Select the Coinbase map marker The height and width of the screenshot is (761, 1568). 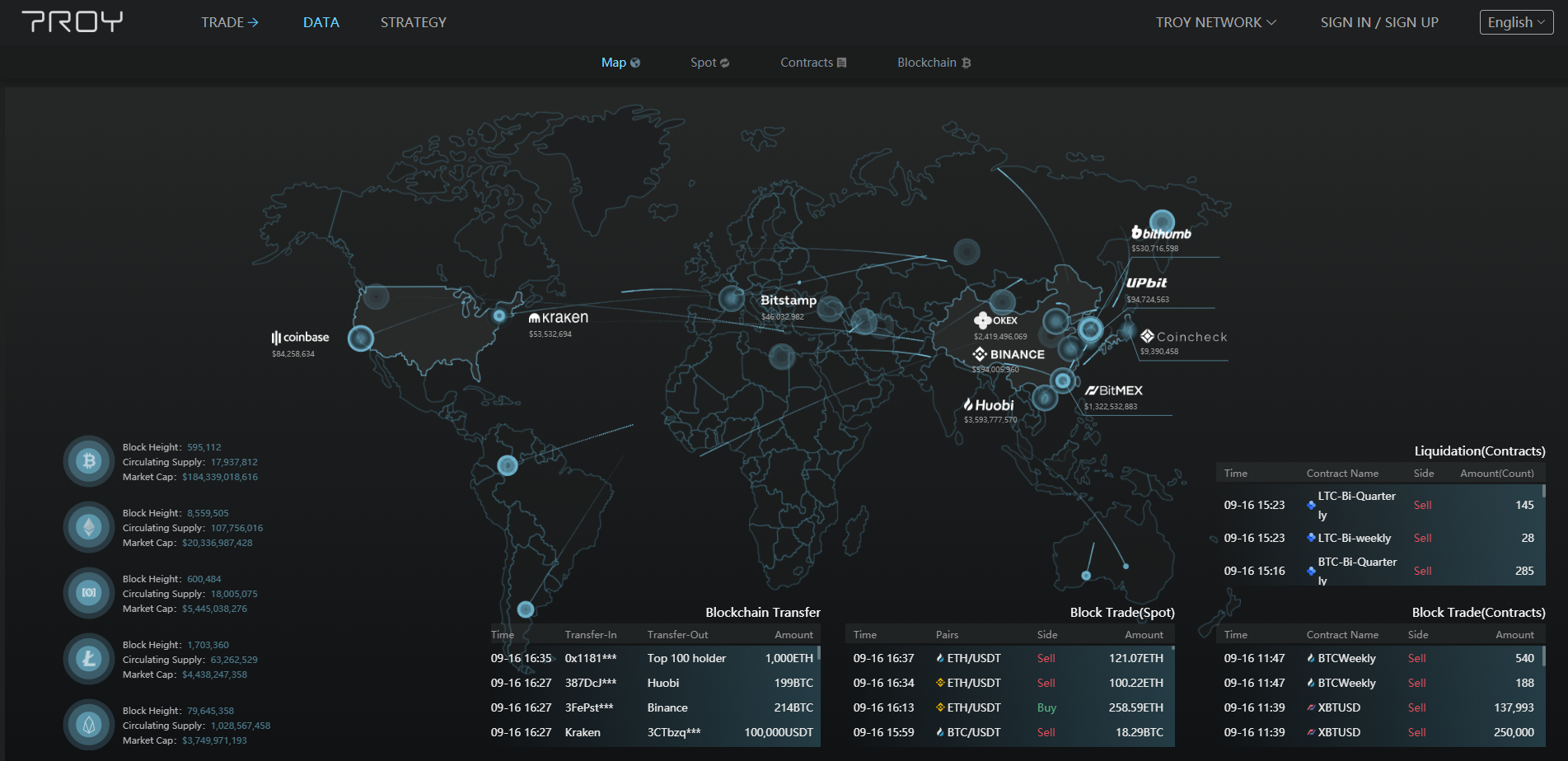coord(360,338)
